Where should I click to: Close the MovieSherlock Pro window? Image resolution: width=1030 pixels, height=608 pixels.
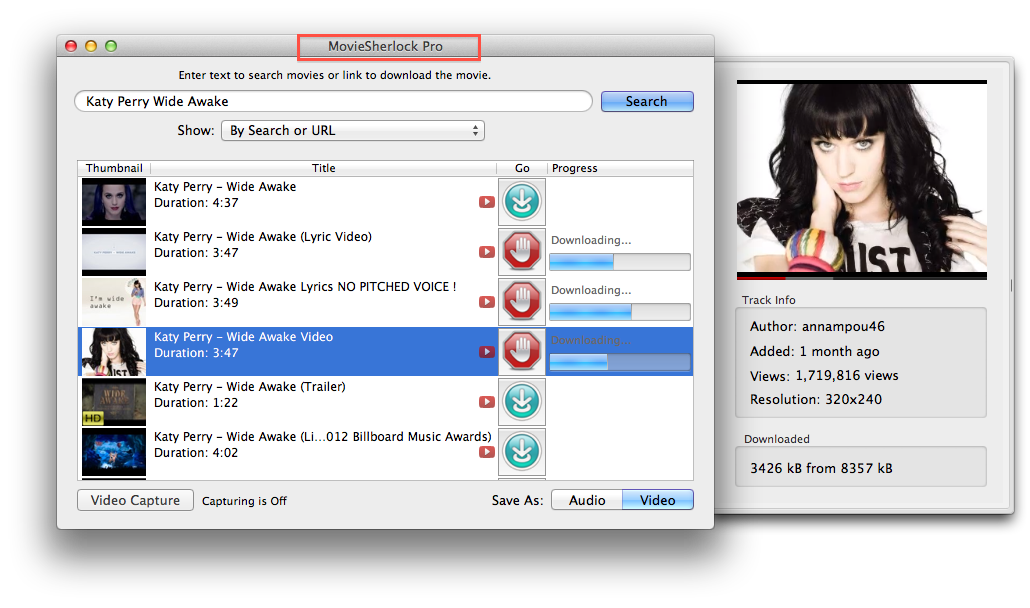point(71,46)
